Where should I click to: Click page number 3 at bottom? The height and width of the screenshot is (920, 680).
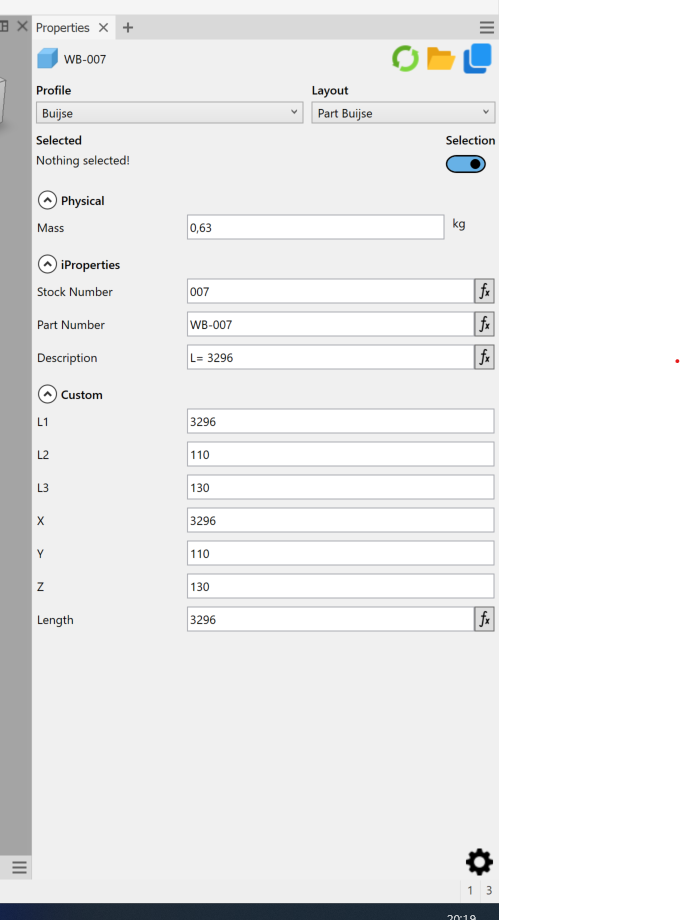pos(489,890)
